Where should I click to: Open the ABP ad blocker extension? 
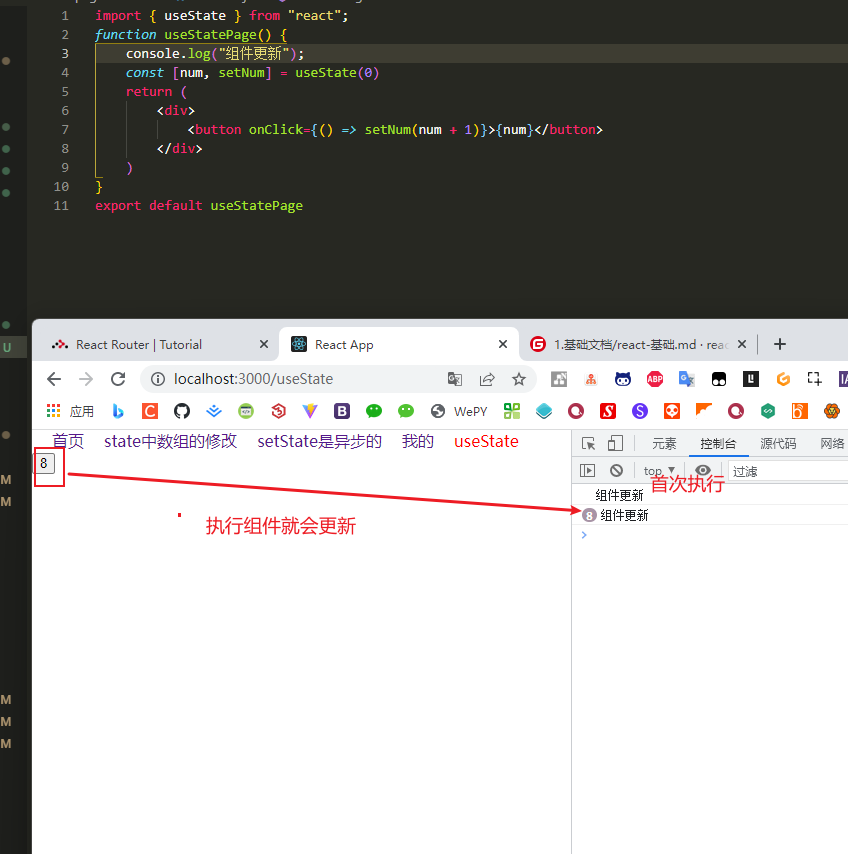point(655,379)
